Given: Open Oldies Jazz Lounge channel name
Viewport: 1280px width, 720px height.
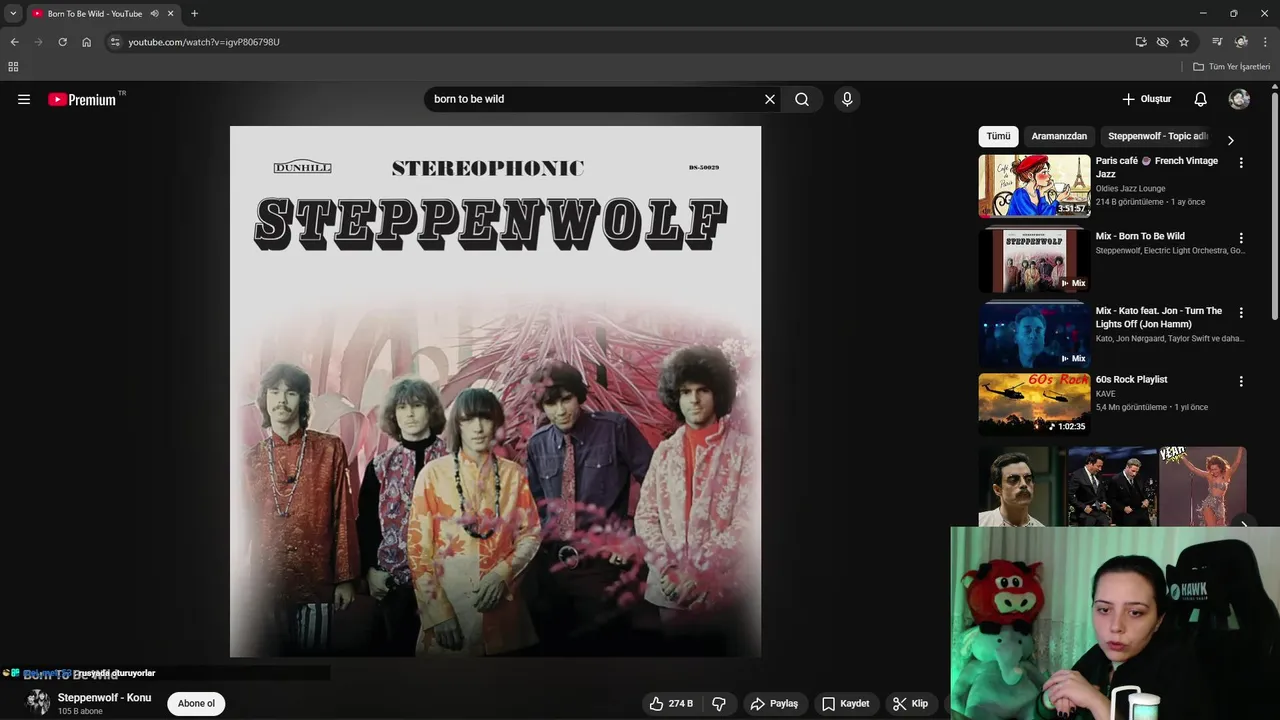Looking at the screenshot, I should [1130, 188].
